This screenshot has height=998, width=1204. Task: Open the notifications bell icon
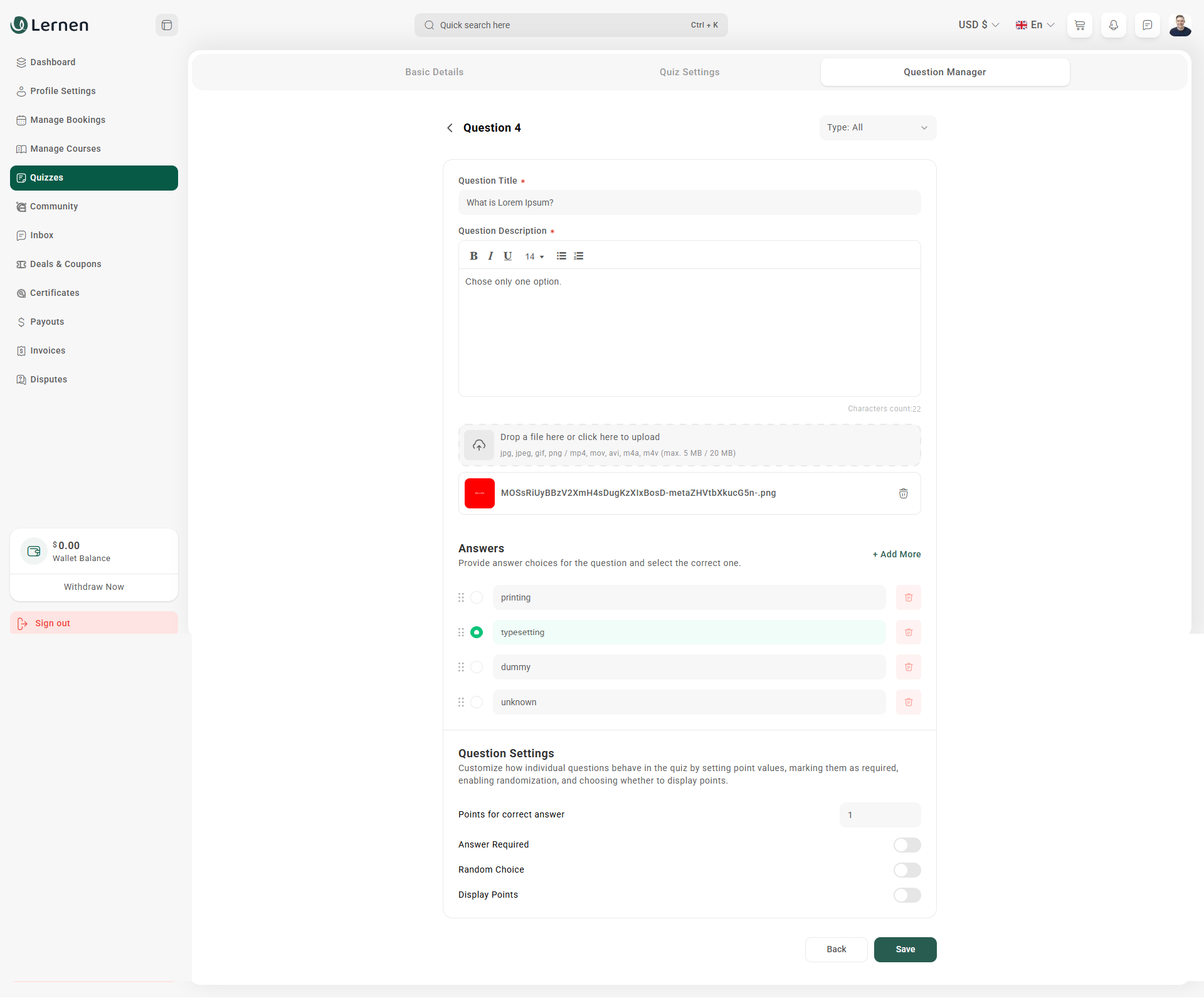(1114, 25)
